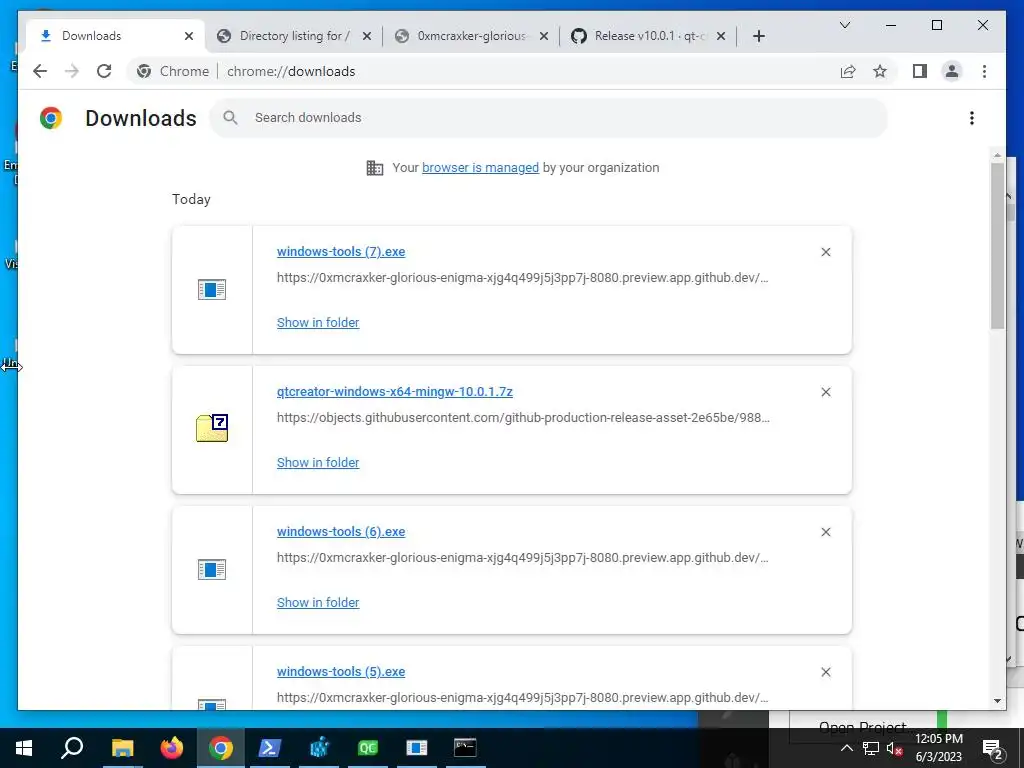Click the Chrome site info chip

point(174,71)
